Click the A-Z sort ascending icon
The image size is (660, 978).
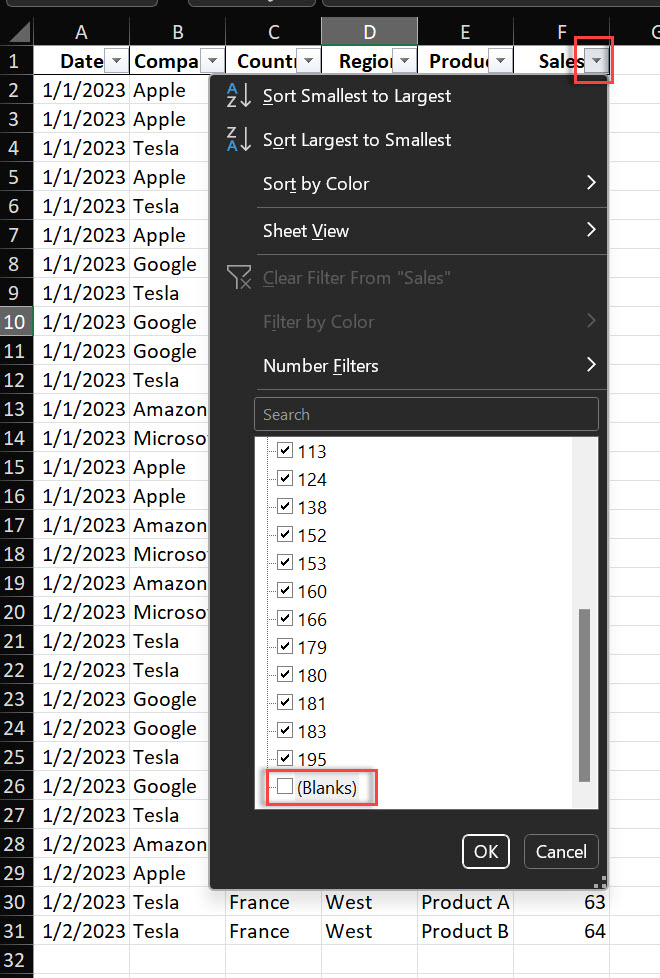coord(239,96)
